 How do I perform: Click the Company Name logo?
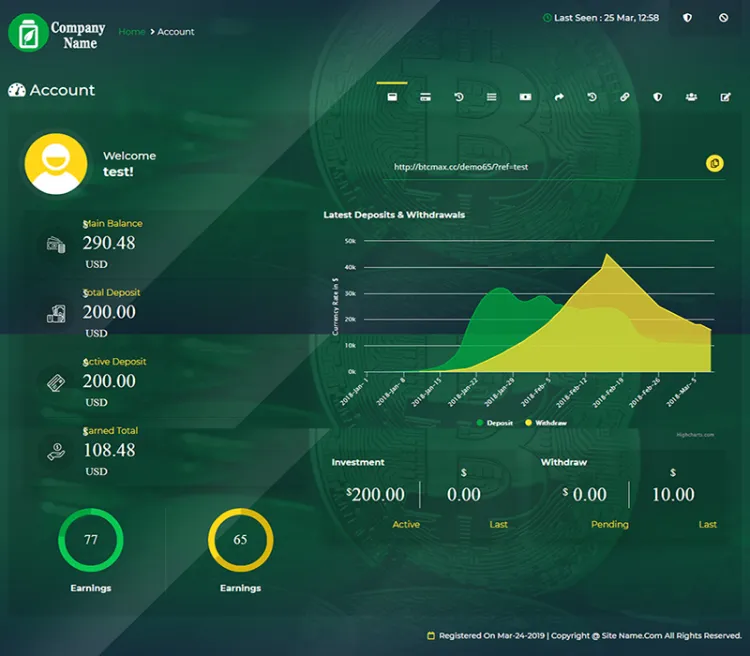(57, 33)
